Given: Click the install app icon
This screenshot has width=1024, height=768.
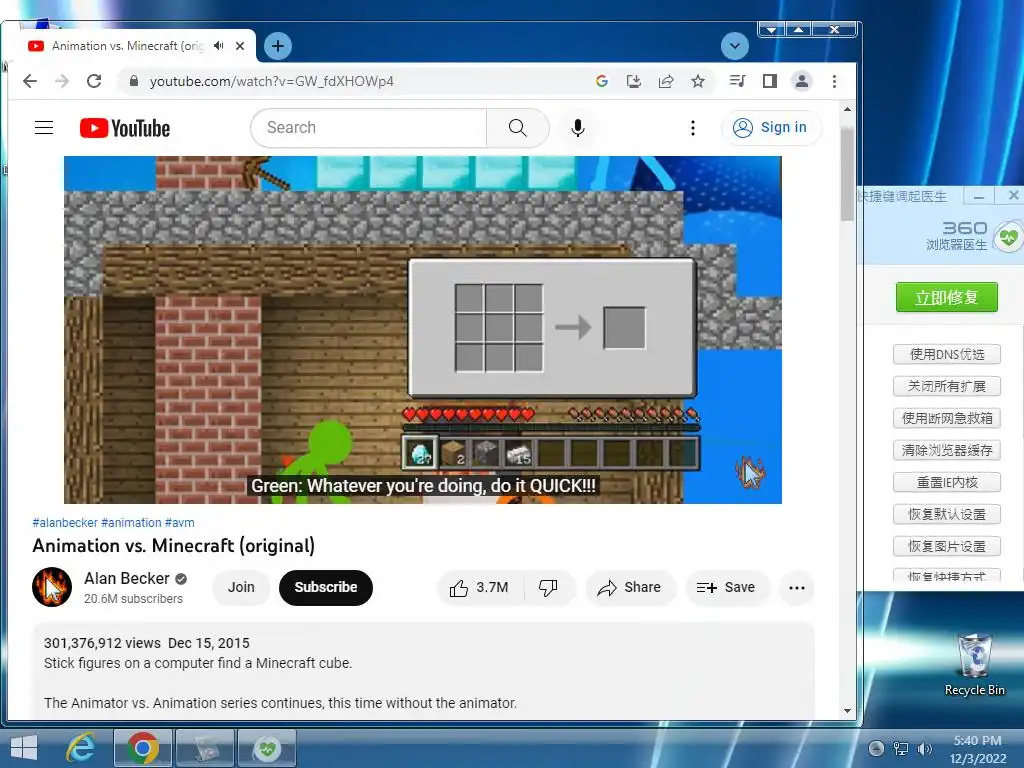Looking at the screenshot, I should 633,81.
